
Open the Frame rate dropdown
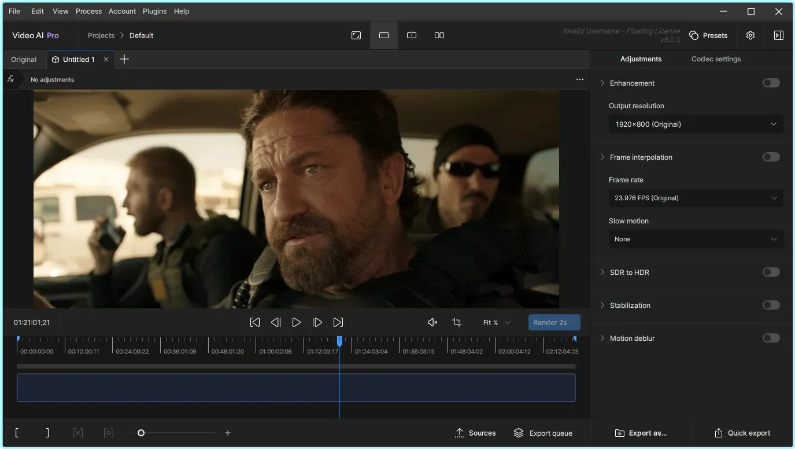click(x=695, y=198)
